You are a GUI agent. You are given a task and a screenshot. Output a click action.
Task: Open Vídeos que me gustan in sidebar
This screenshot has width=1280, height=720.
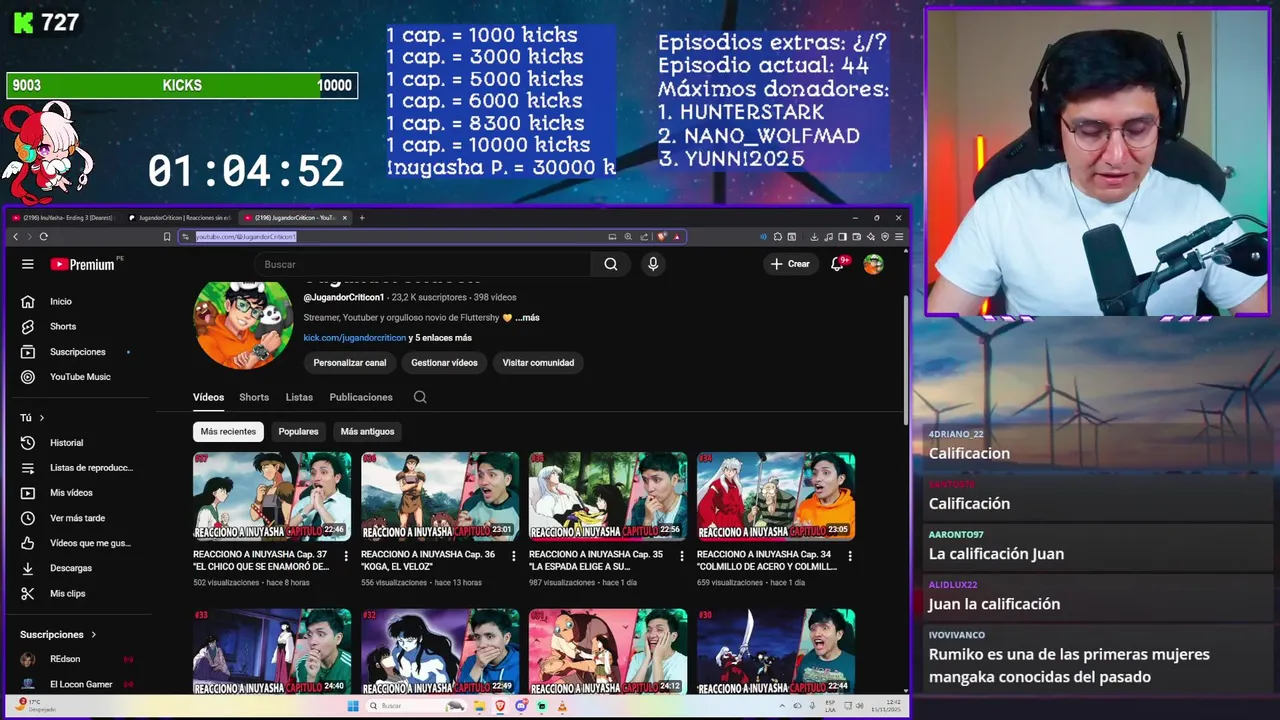76,543
